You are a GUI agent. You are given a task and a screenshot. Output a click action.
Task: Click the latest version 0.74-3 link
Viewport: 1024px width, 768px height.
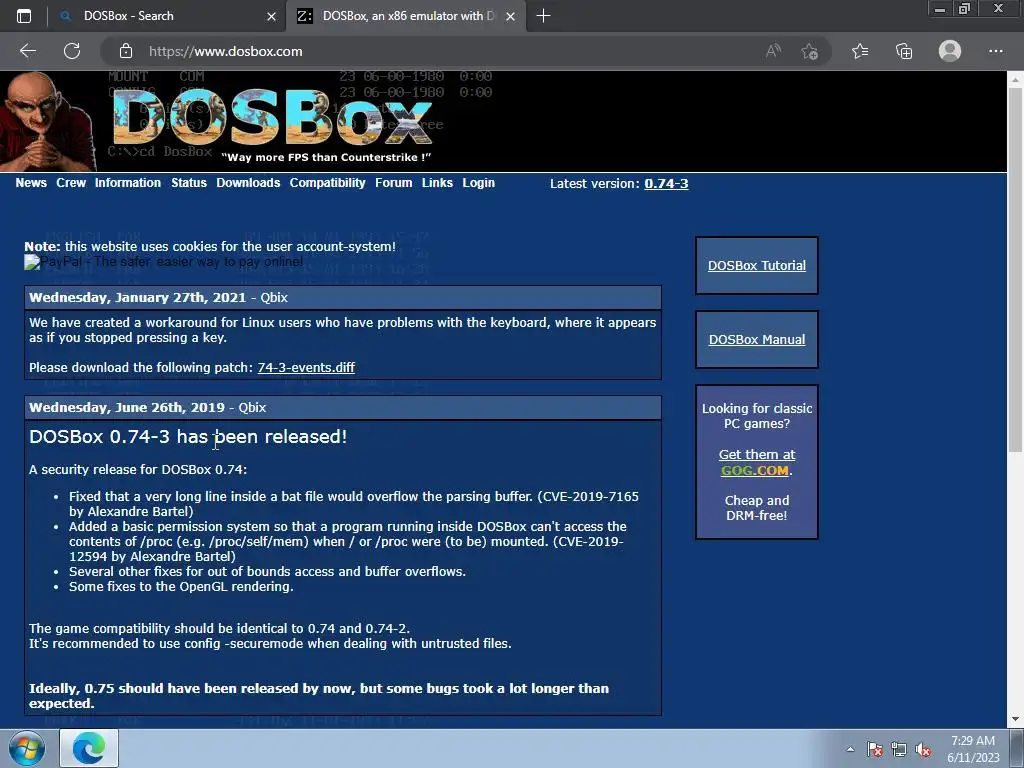[666, 184]
